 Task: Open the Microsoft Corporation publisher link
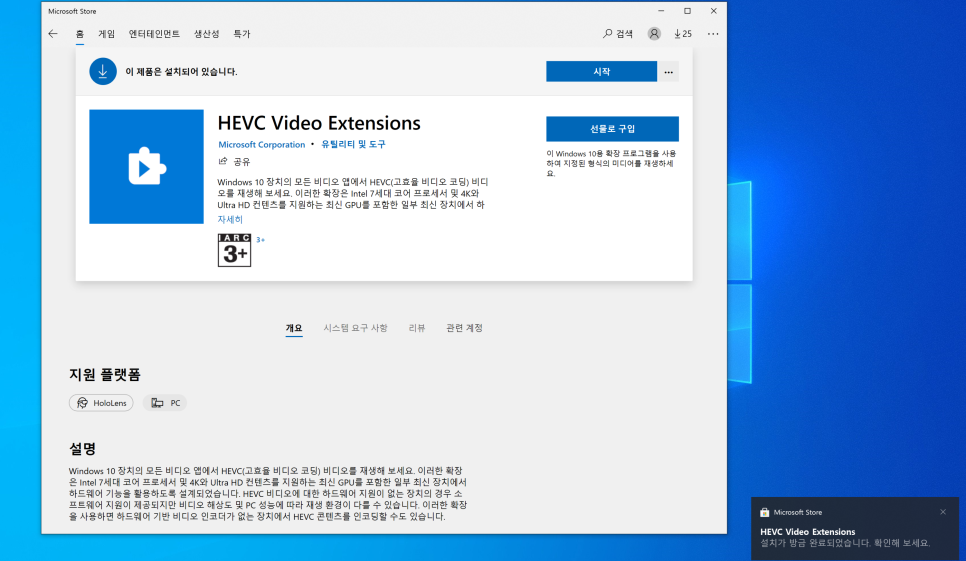[262, 145]
